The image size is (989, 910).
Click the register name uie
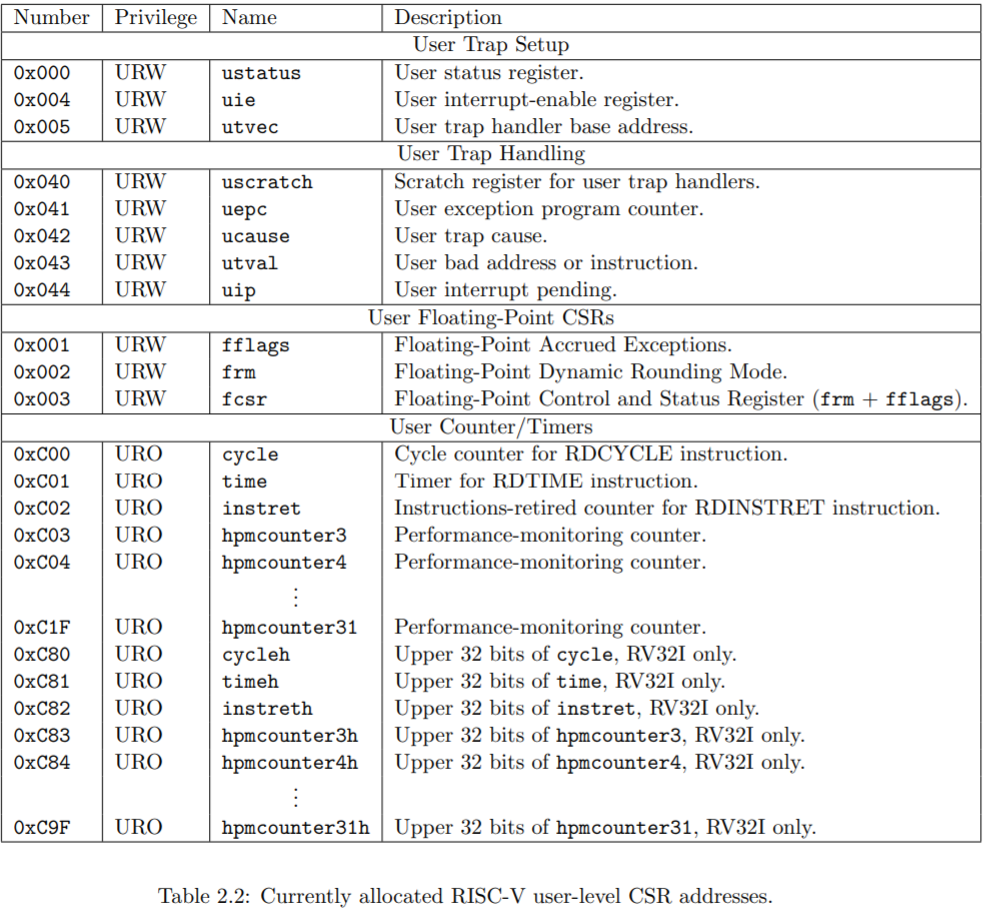[238, 100]
